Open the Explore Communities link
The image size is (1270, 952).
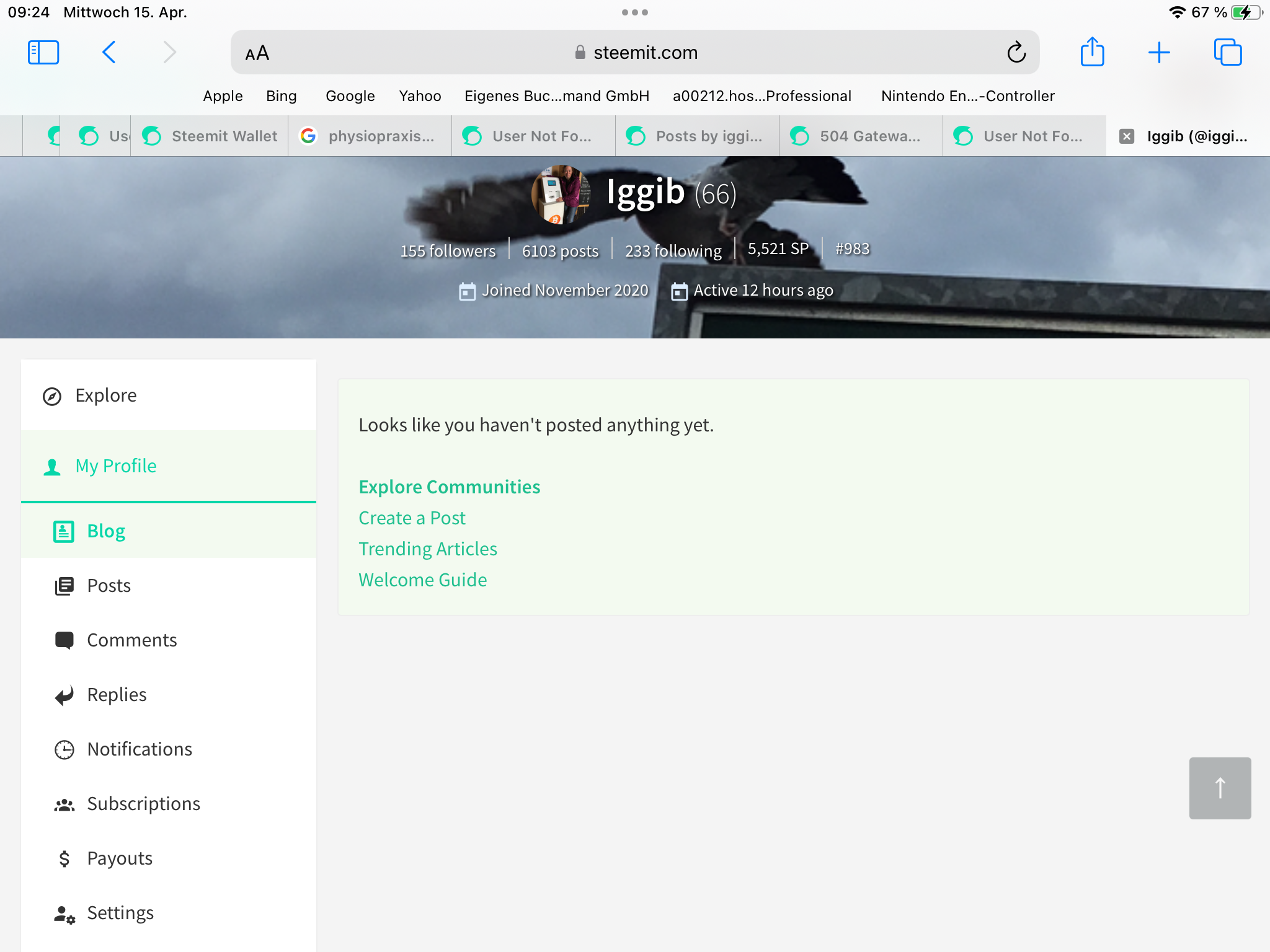point(449,487)
